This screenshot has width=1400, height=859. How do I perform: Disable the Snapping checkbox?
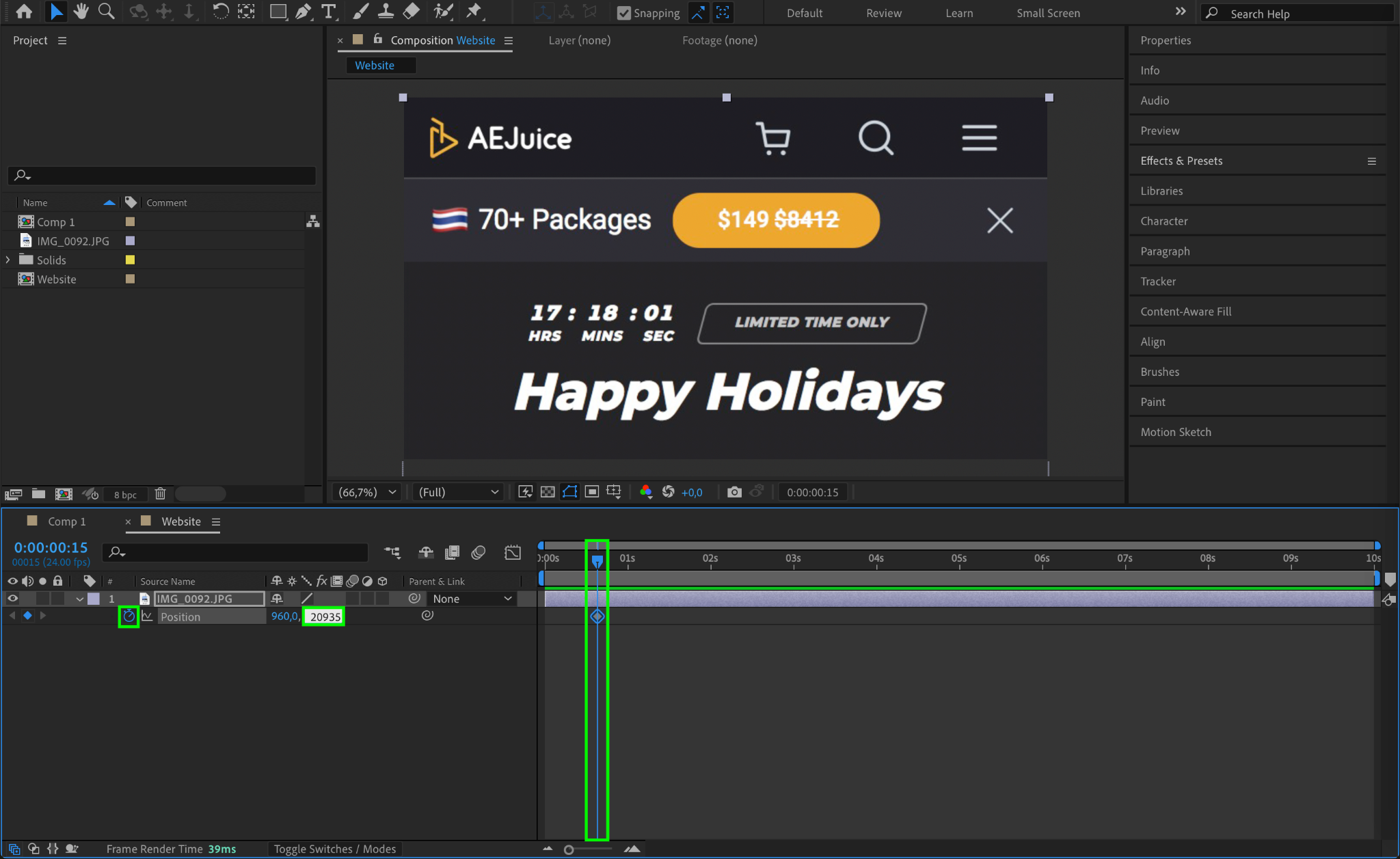tap(623, 13)
